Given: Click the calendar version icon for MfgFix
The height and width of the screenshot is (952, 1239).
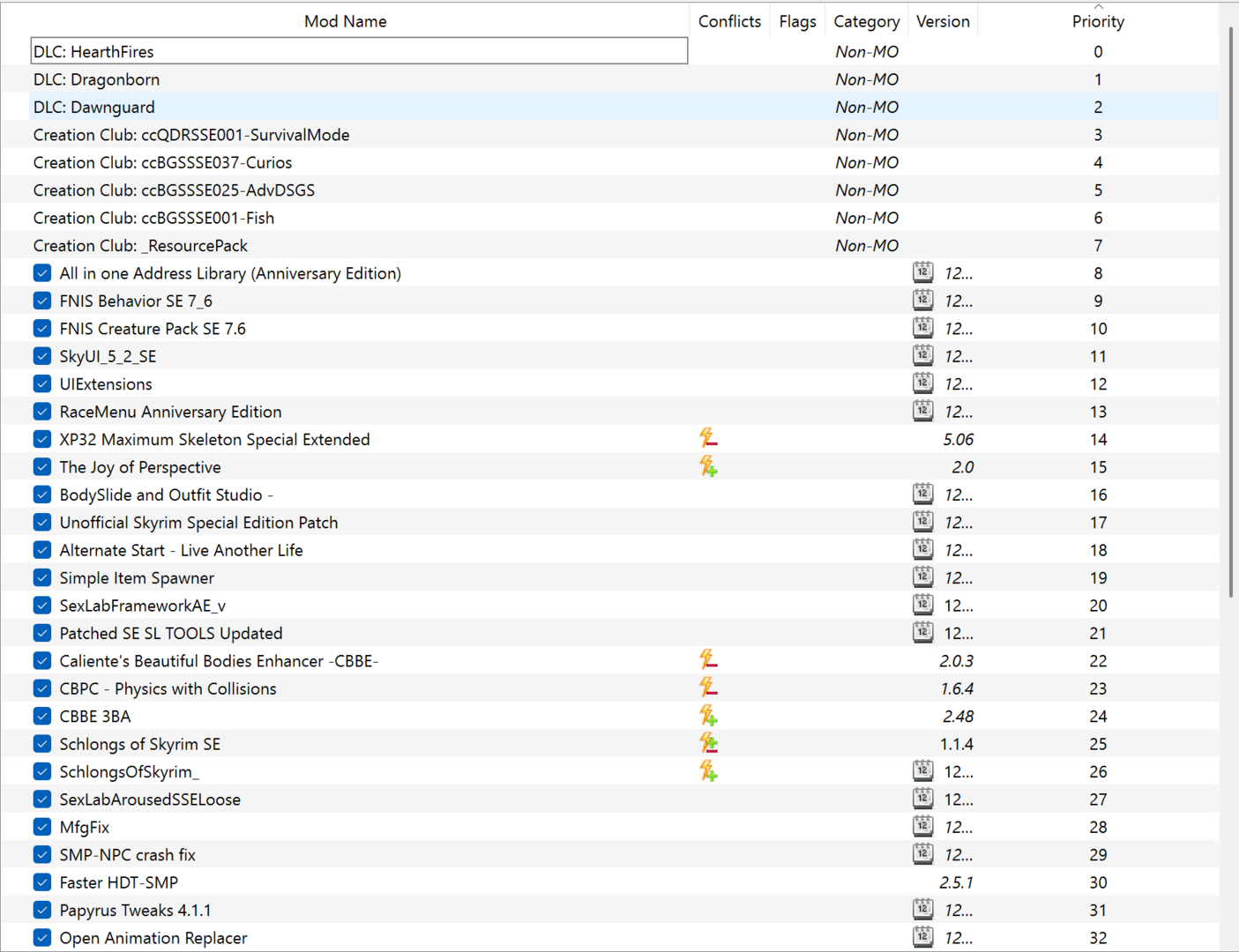Looking at the screenshot, I should coord(922,826).
